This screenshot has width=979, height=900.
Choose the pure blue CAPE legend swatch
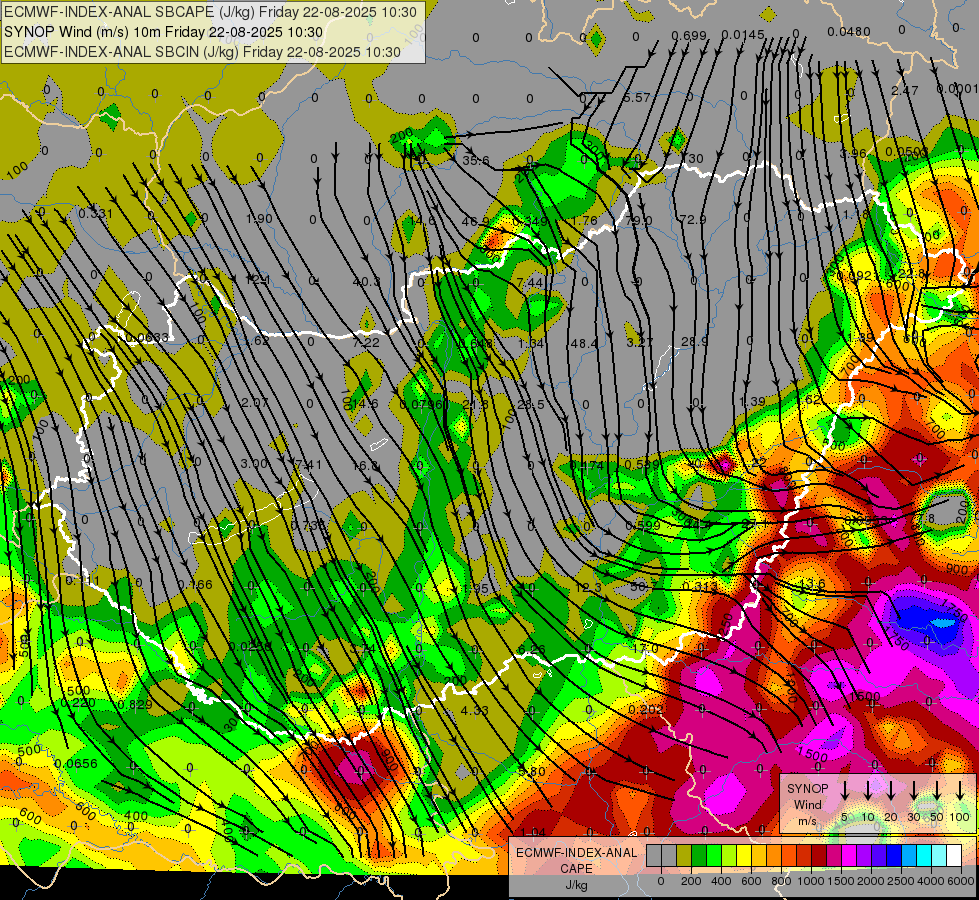(893, 856)
